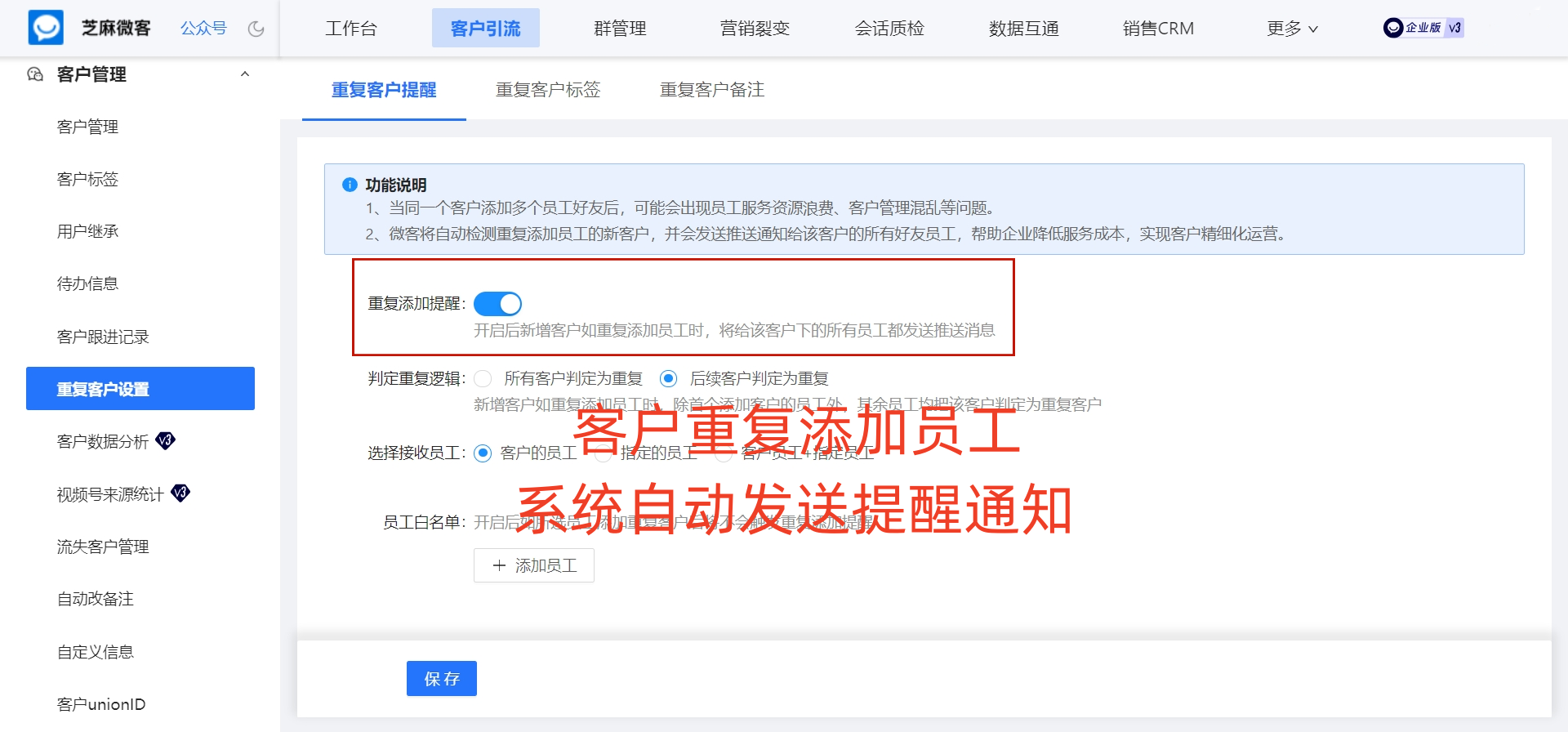The image size is (1568, 732).
Task: Click the 选择接收员工 label
Action: tap(416, 453)
